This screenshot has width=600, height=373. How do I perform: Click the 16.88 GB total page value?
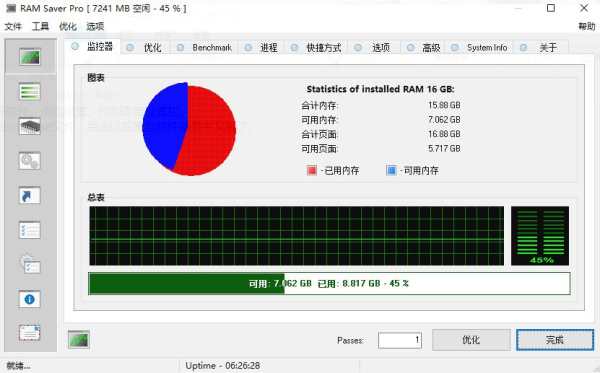pos(444,134)
